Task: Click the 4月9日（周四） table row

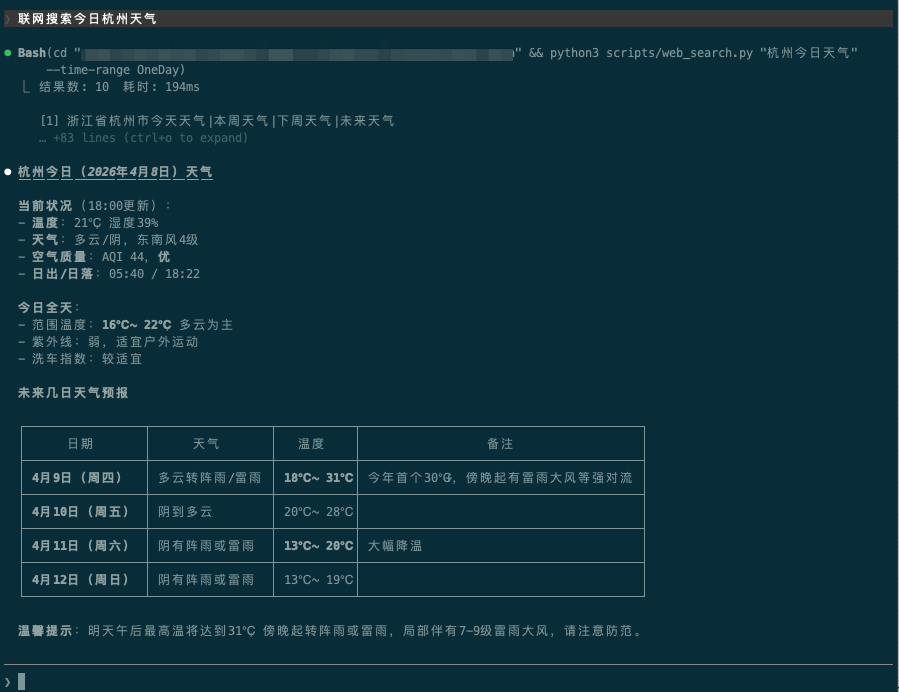Action: point(333,478)
